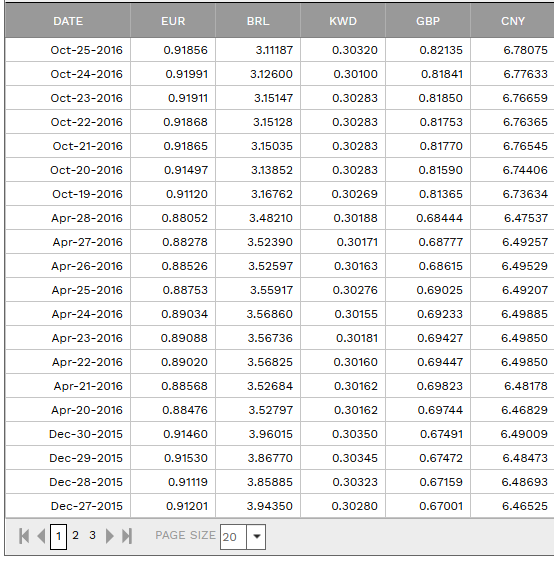
Task: Select the Apr-25-2016 date cell
Action: [x=68, y=289]
